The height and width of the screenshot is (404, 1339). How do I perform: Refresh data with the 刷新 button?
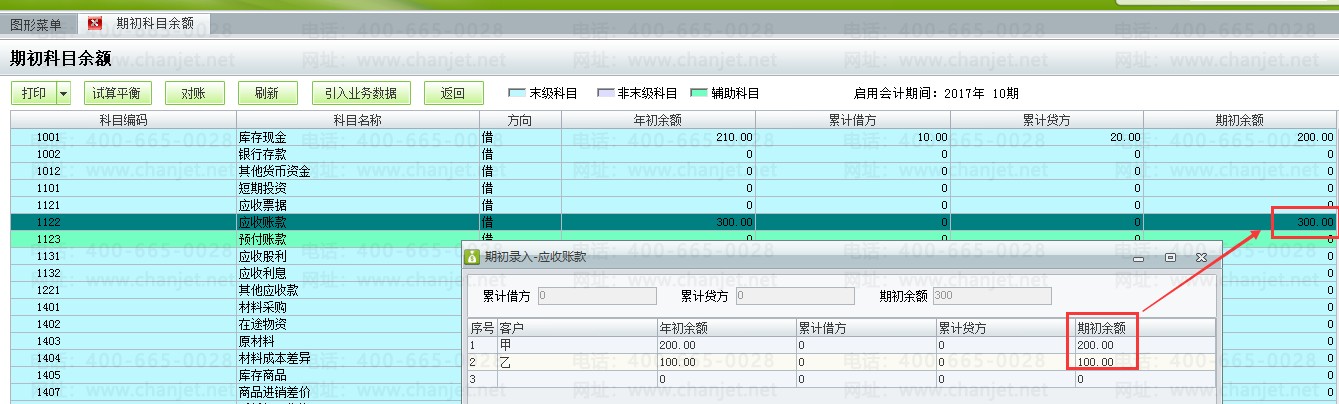coord(266,94)
